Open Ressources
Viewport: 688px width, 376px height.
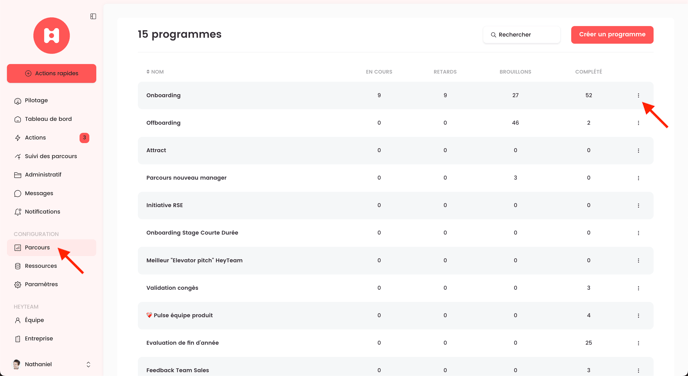tap(40, 266)
